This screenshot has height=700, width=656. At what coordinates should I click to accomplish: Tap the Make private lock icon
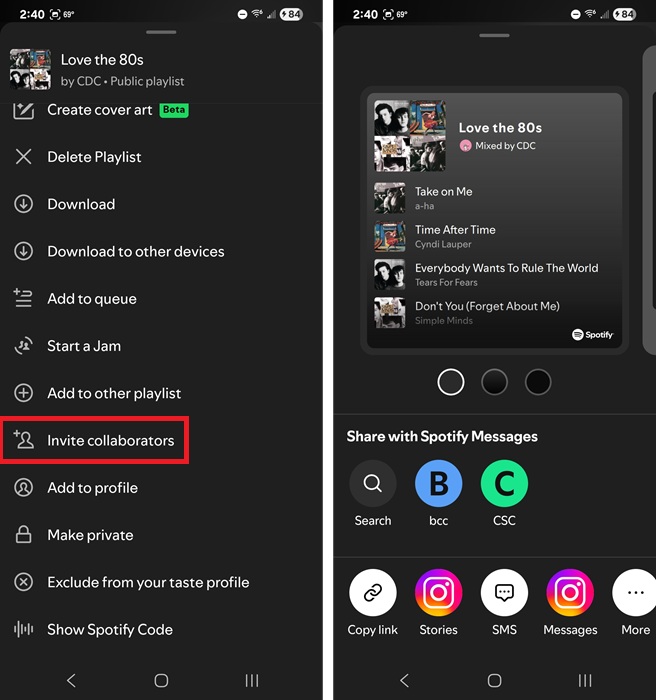click(x=23, y=534)
